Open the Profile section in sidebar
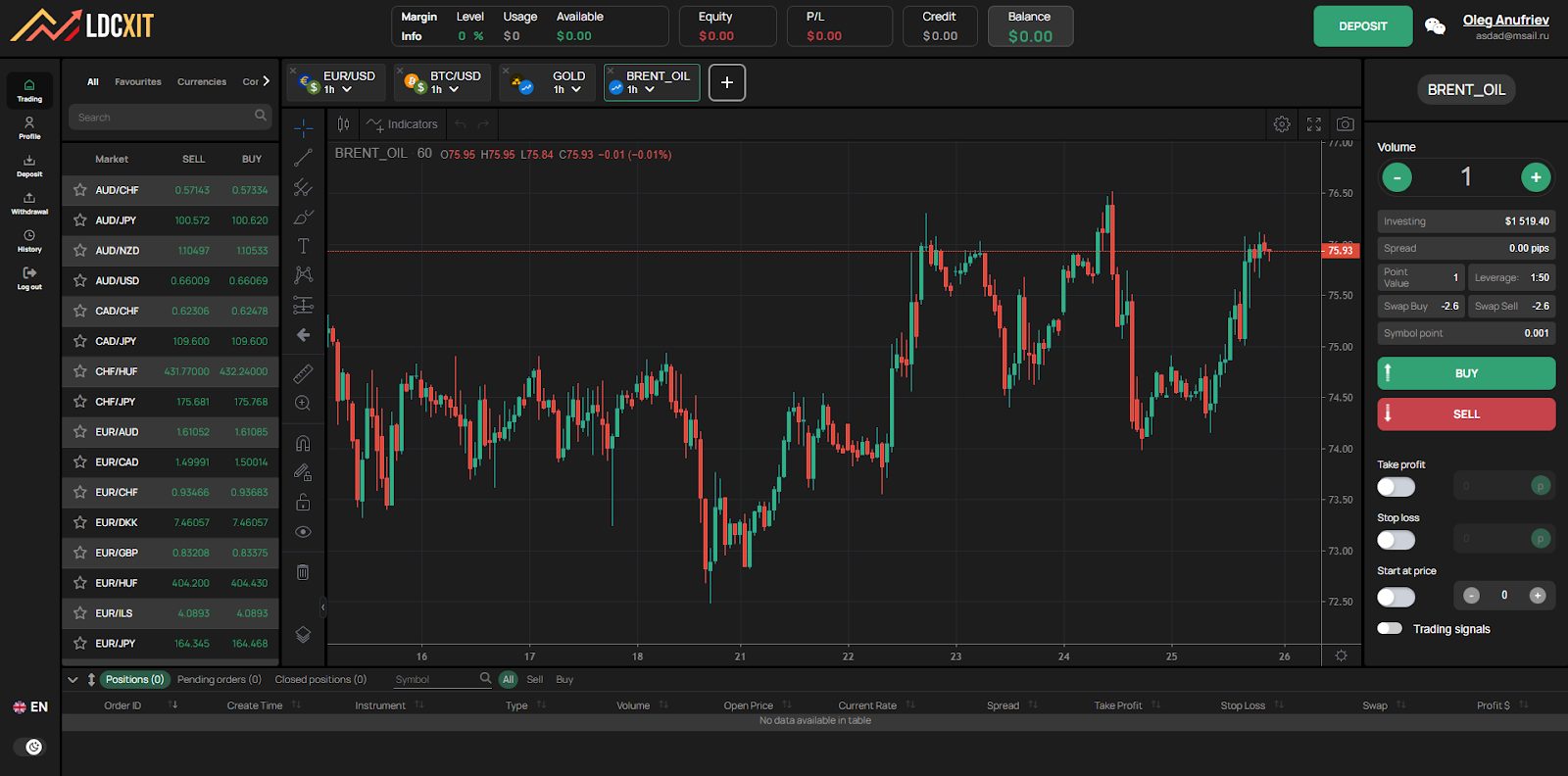Viewport: 1568px width, 776px height. pos(29,128)
